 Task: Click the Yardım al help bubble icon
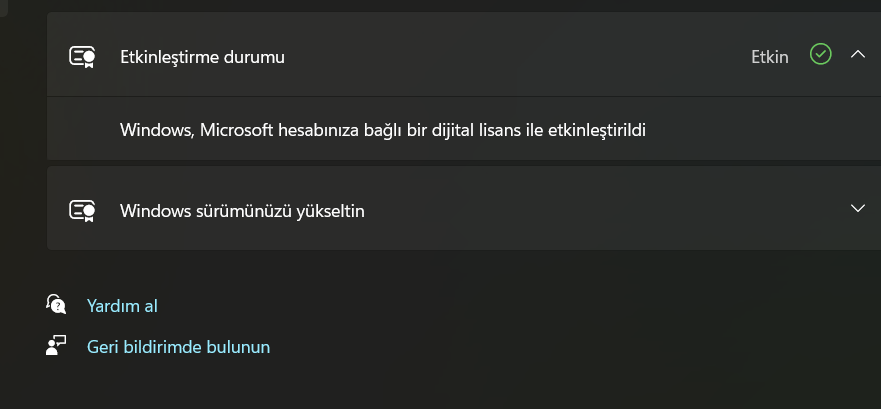56,304
